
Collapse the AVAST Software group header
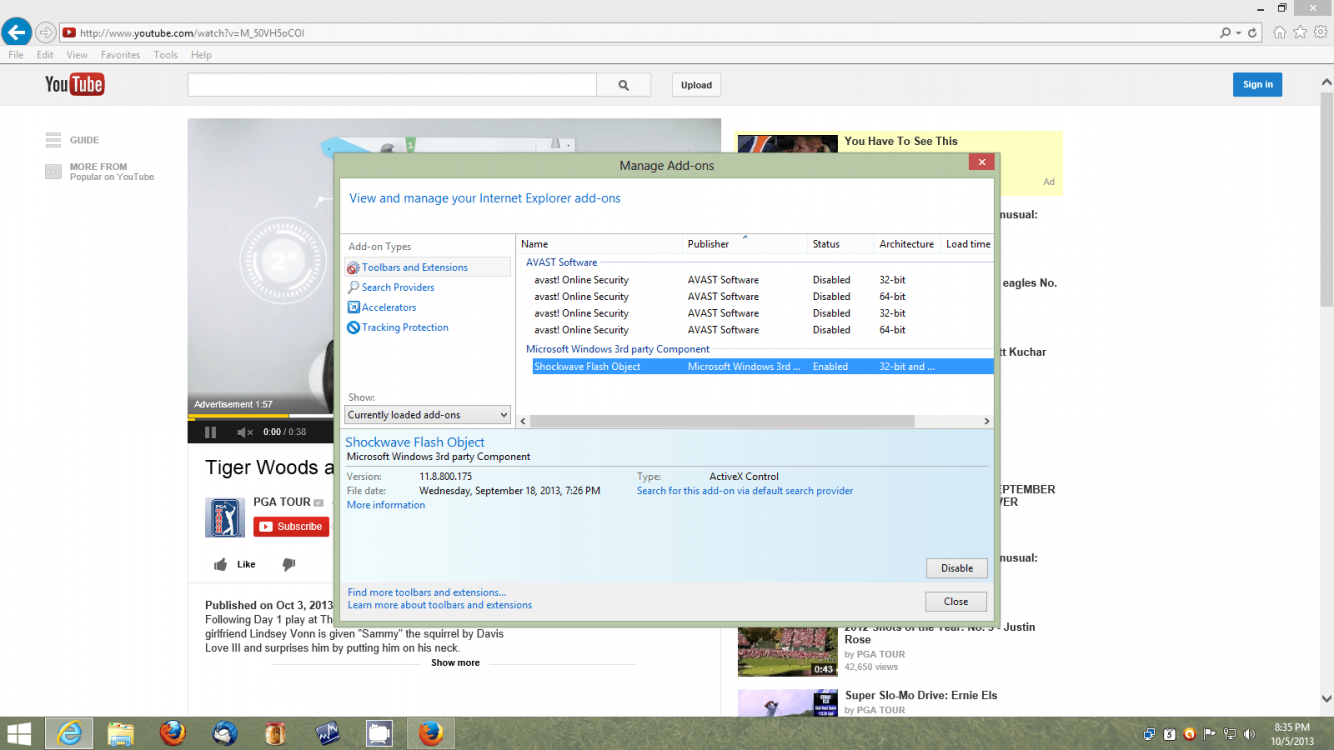point(561,262)
